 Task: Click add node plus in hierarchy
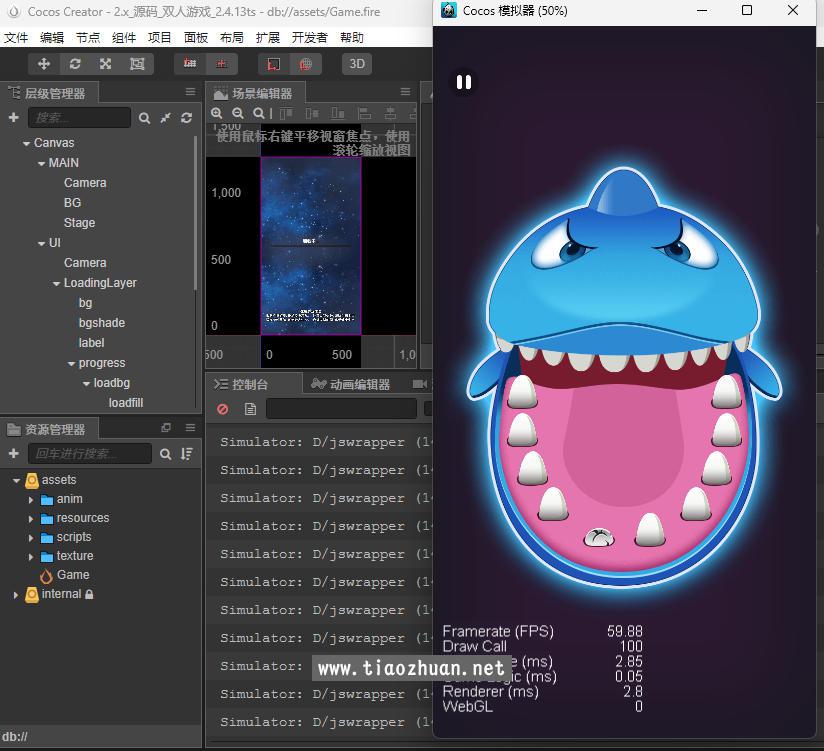[14, 118]
